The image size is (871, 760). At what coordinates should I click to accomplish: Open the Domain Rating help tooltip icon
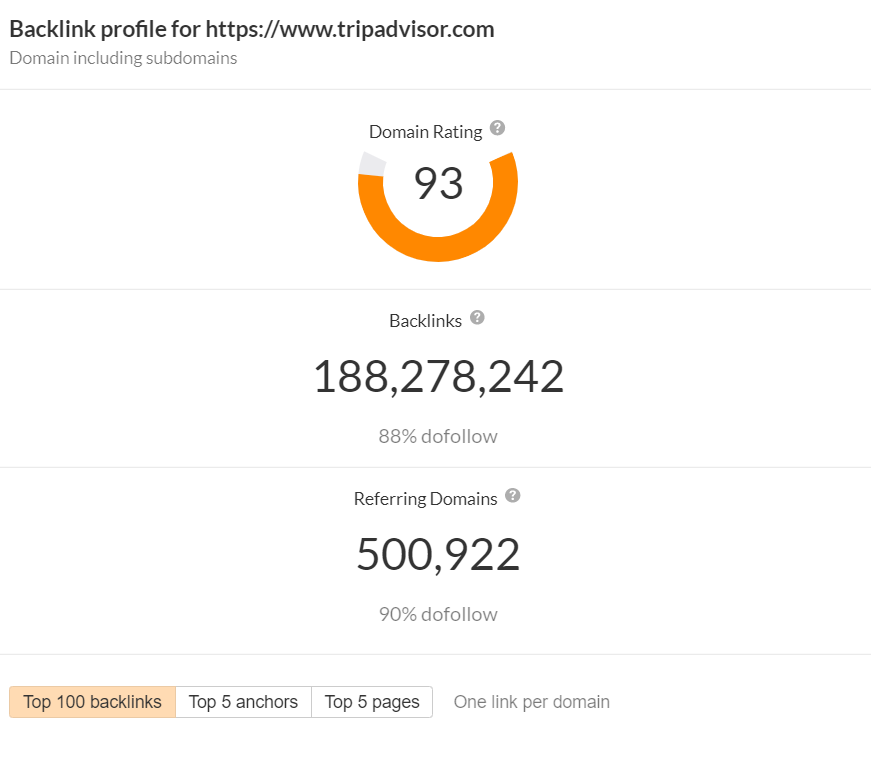(497, 128)
